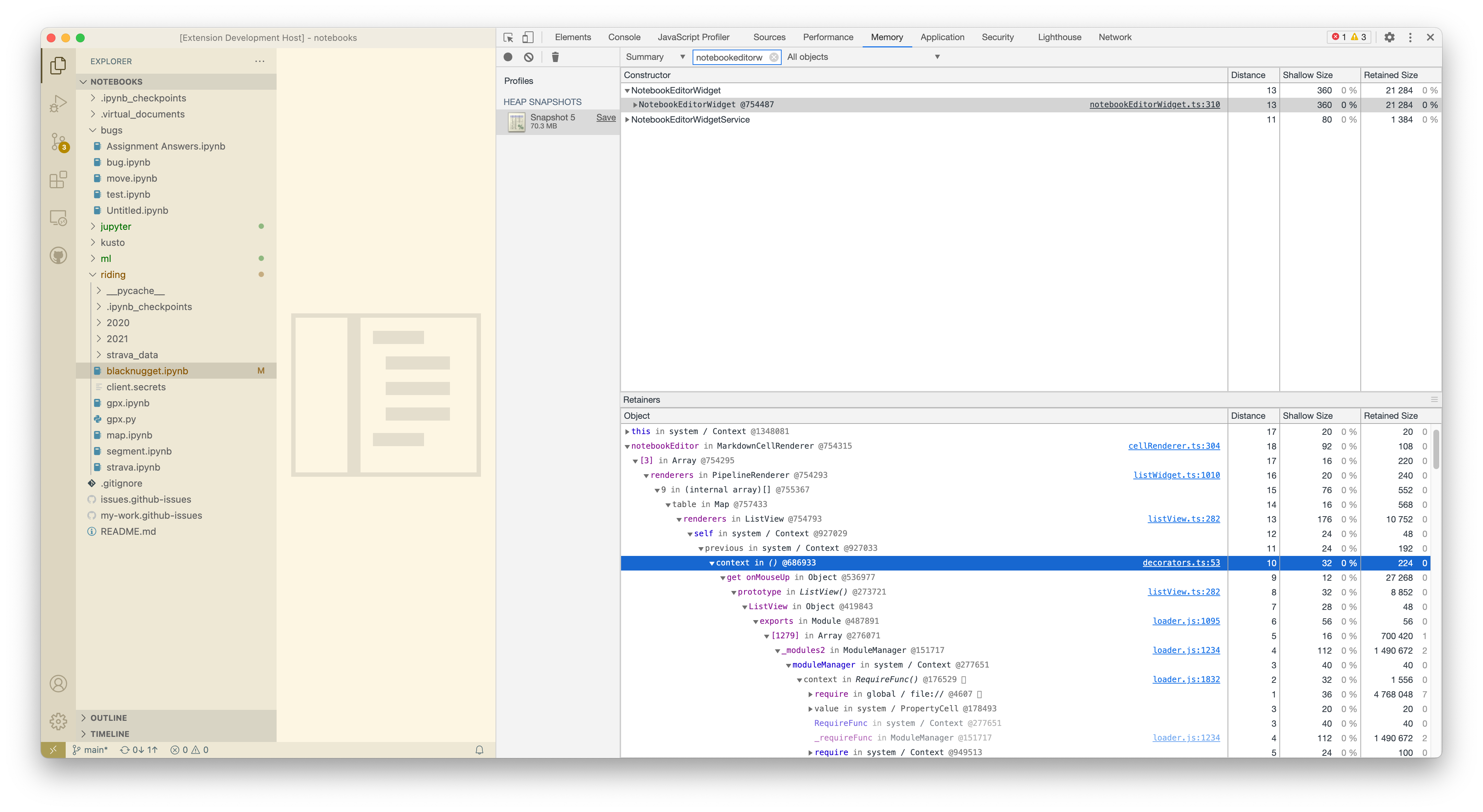Start heap snapshot record button
This screenshot has width=1483, height=812.
point(508,57)
